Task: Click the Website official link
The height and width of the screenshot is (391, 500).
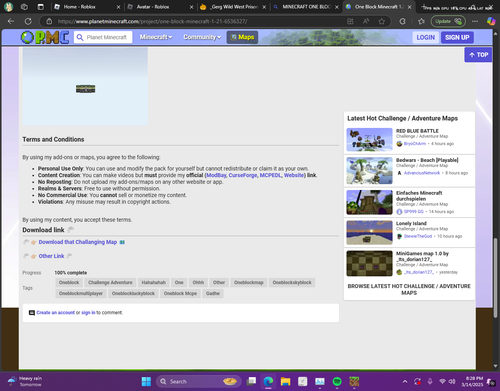Action: point(294,175)
